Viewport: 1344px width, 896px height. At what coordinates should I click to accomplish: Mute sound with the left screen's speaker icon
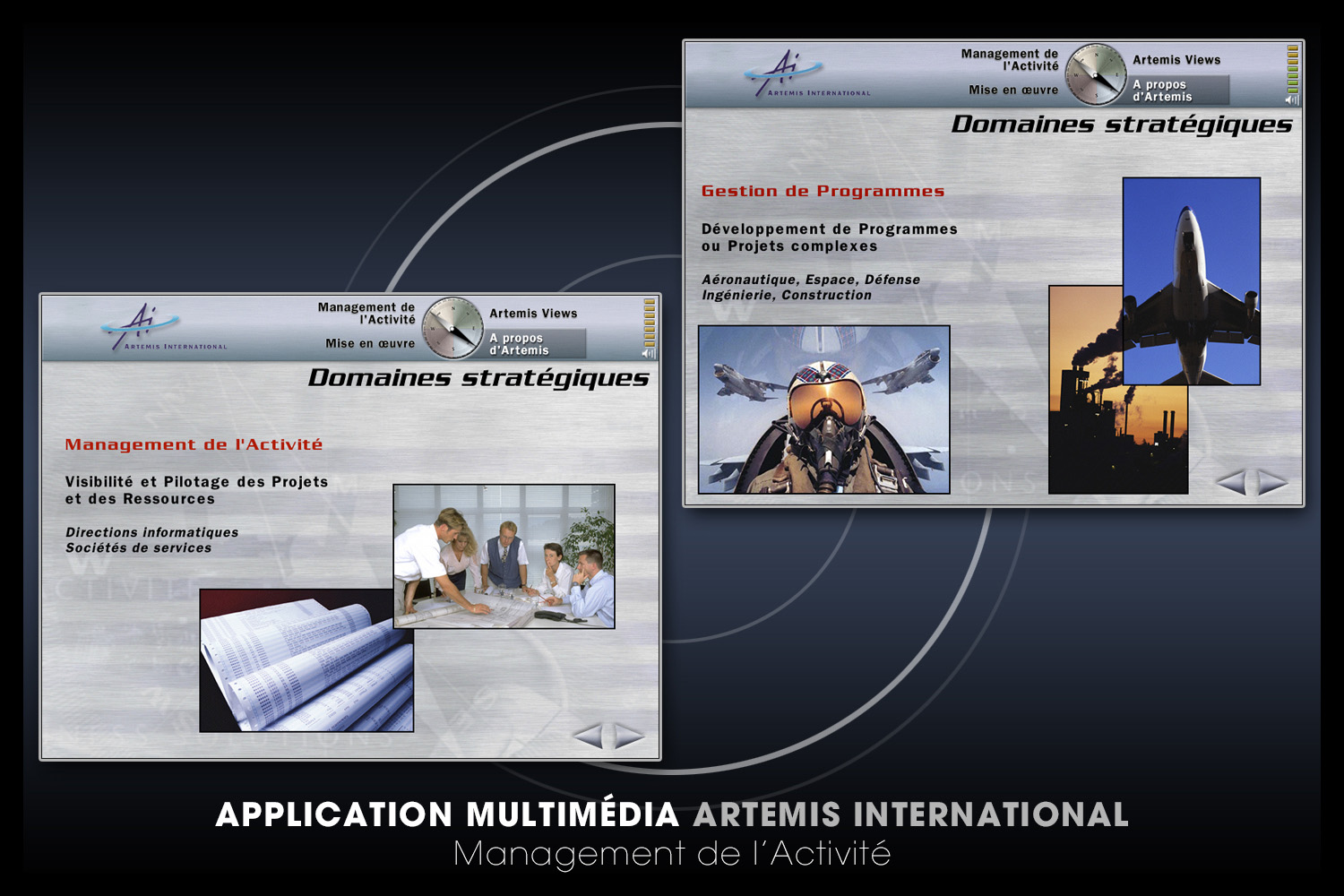649,353
